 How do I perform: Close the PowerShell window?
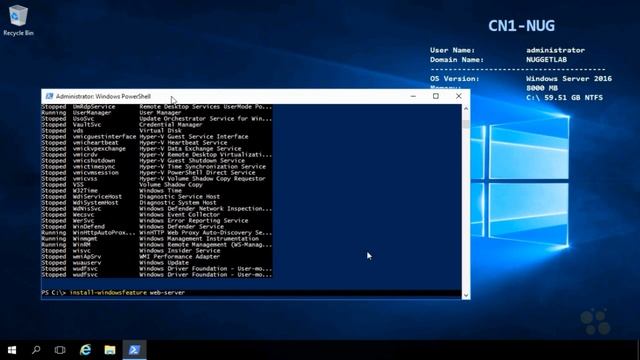click(x=459, y=96)
